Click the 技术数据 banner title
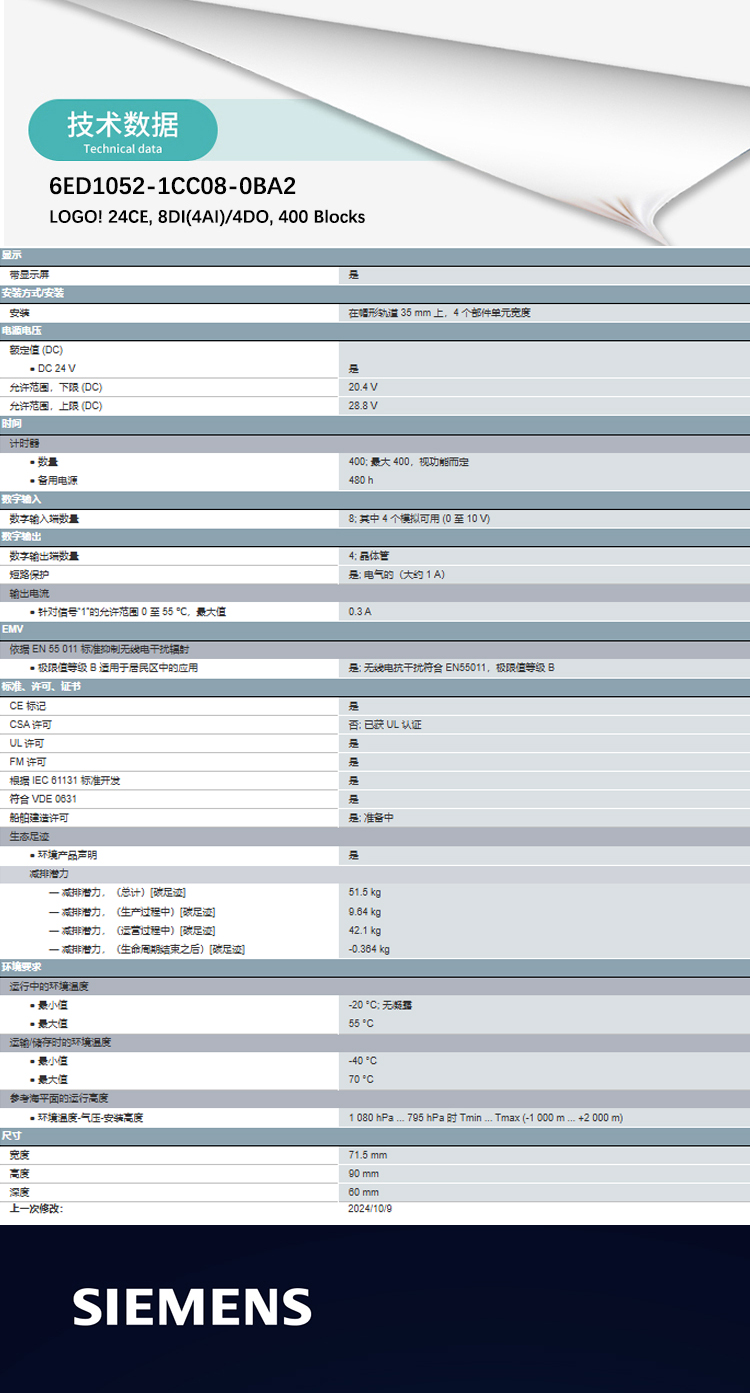The height and width of the screenshot is (1393, 750). [123, 124]
